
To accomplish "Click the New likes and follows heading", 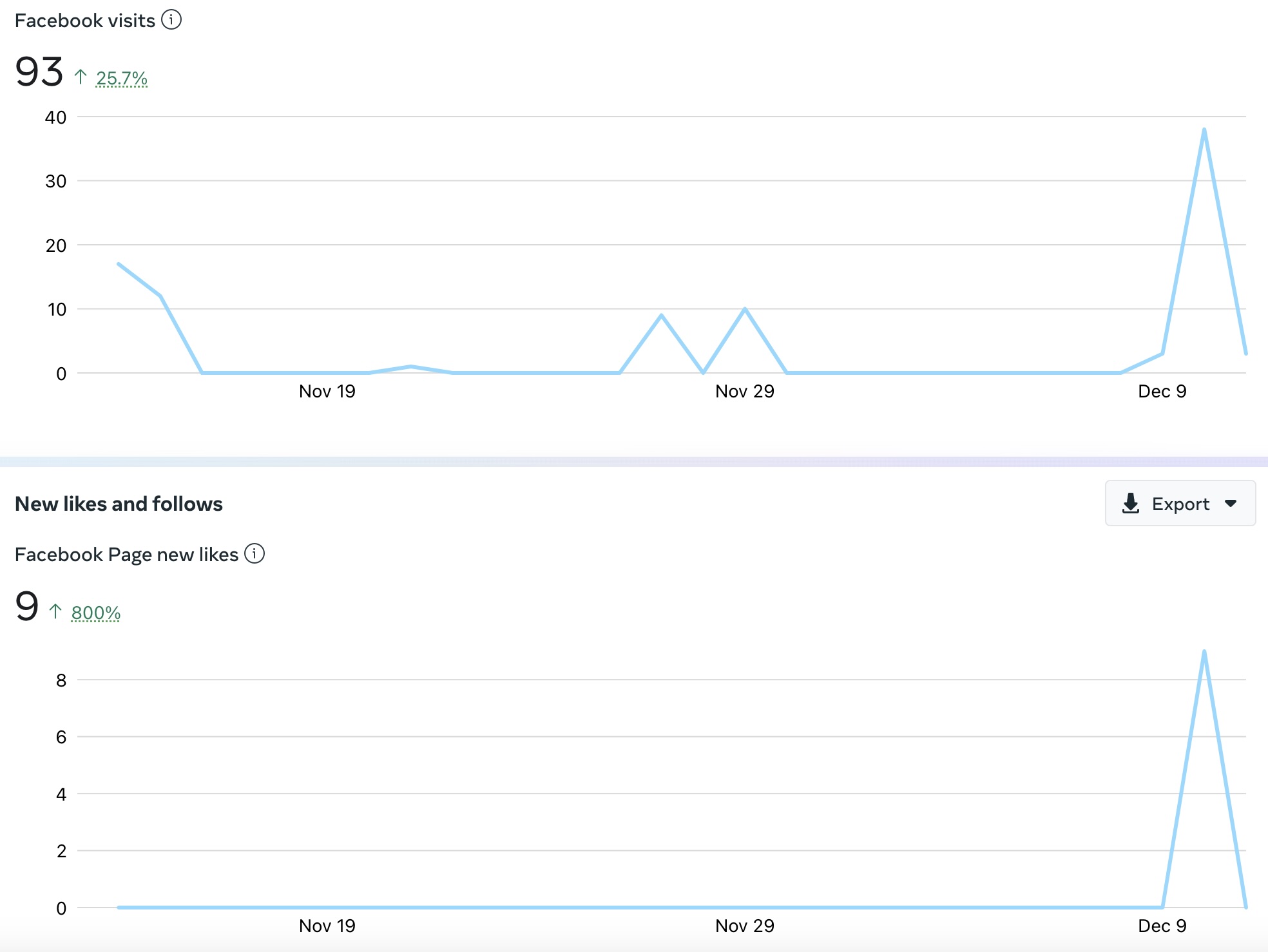I will 119,504.
